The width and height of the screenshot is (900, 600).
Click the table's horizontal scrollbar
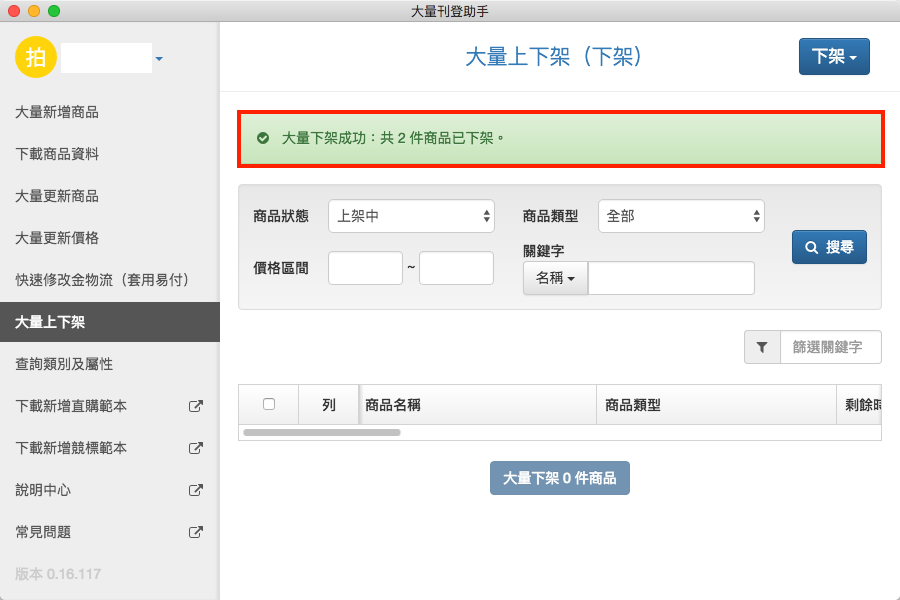coord(322,433)
